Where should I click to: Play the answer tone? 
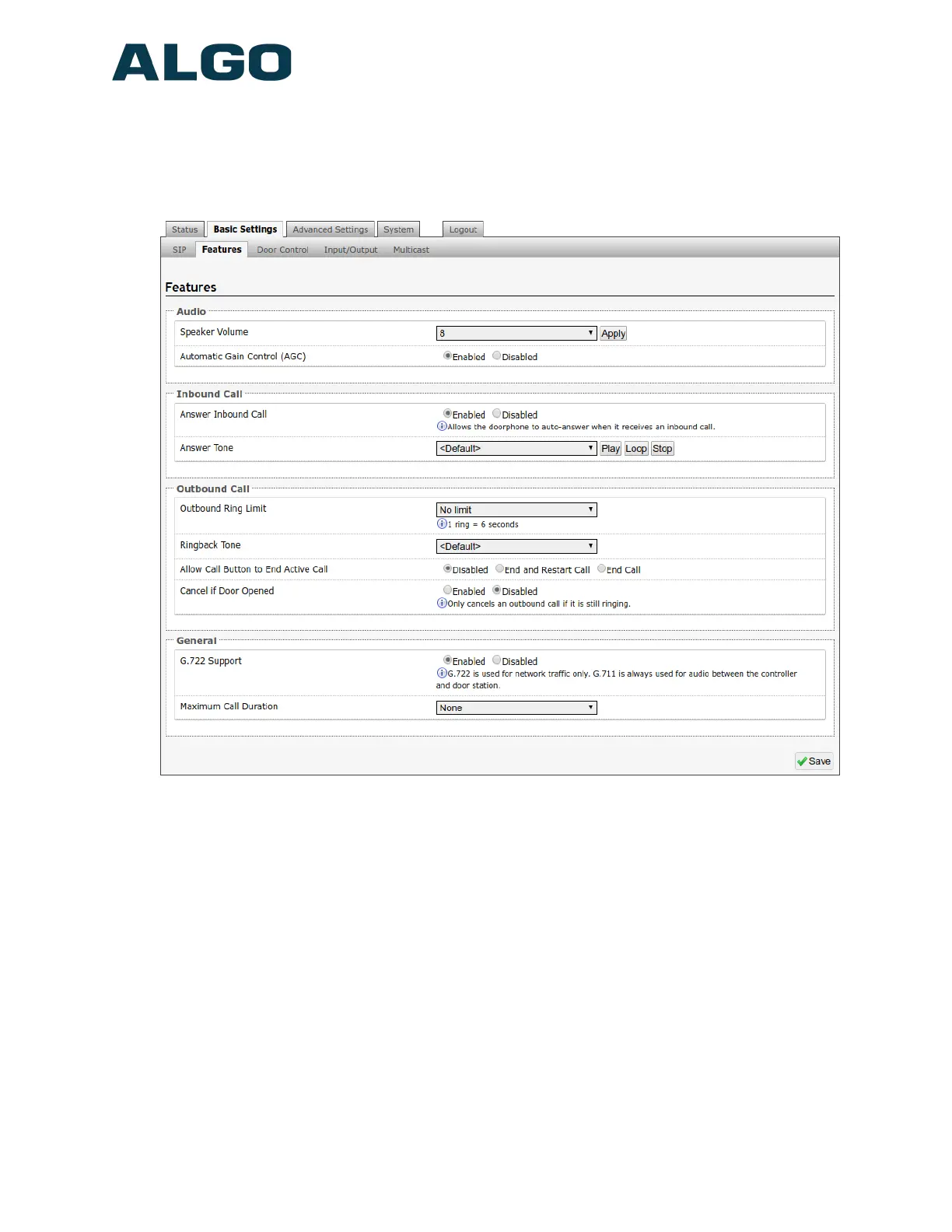coord(611,449)
